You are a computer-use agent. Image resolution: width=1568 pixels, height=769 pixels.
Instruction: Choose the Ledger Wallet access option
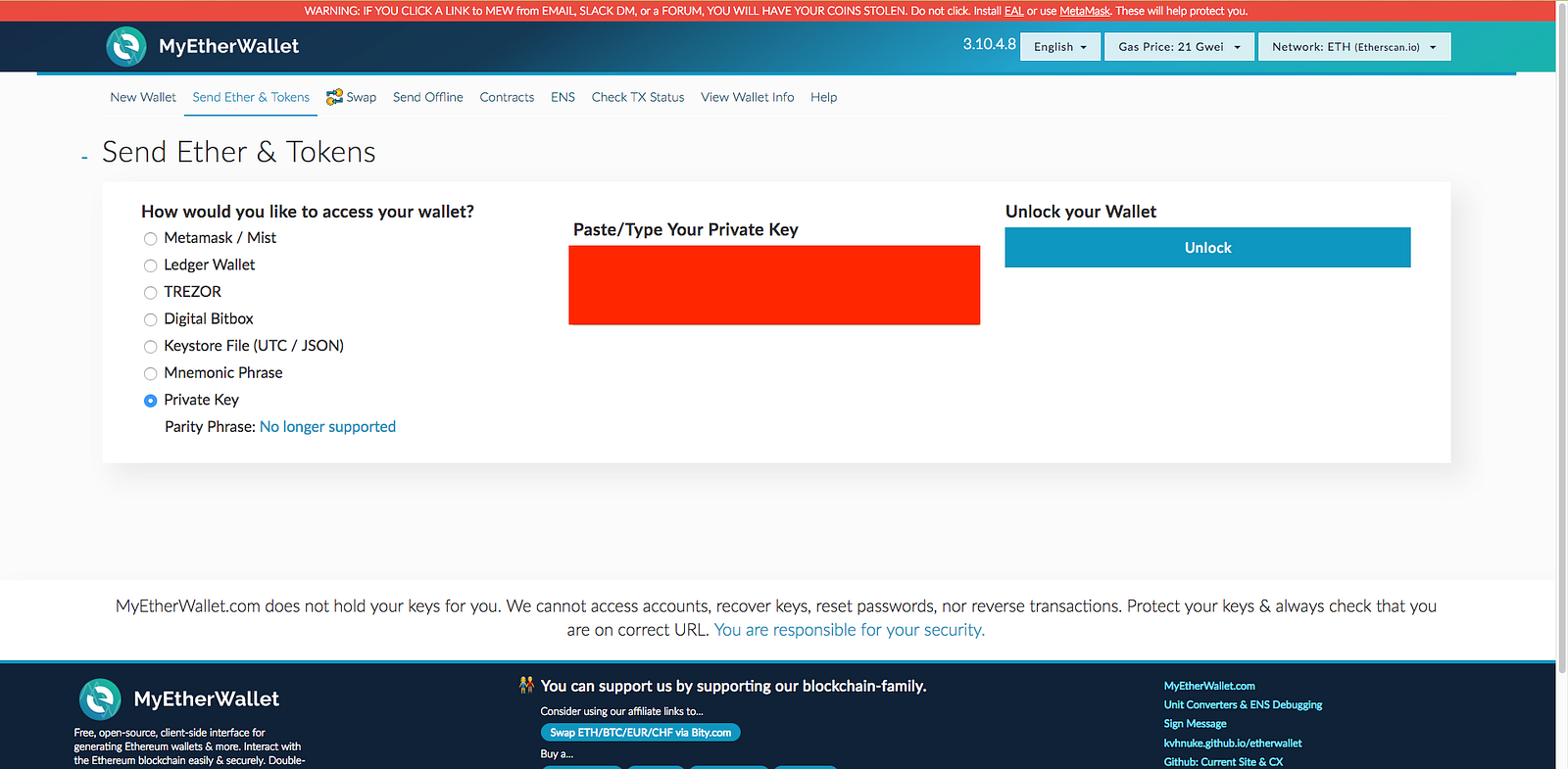tap(150, 265)
